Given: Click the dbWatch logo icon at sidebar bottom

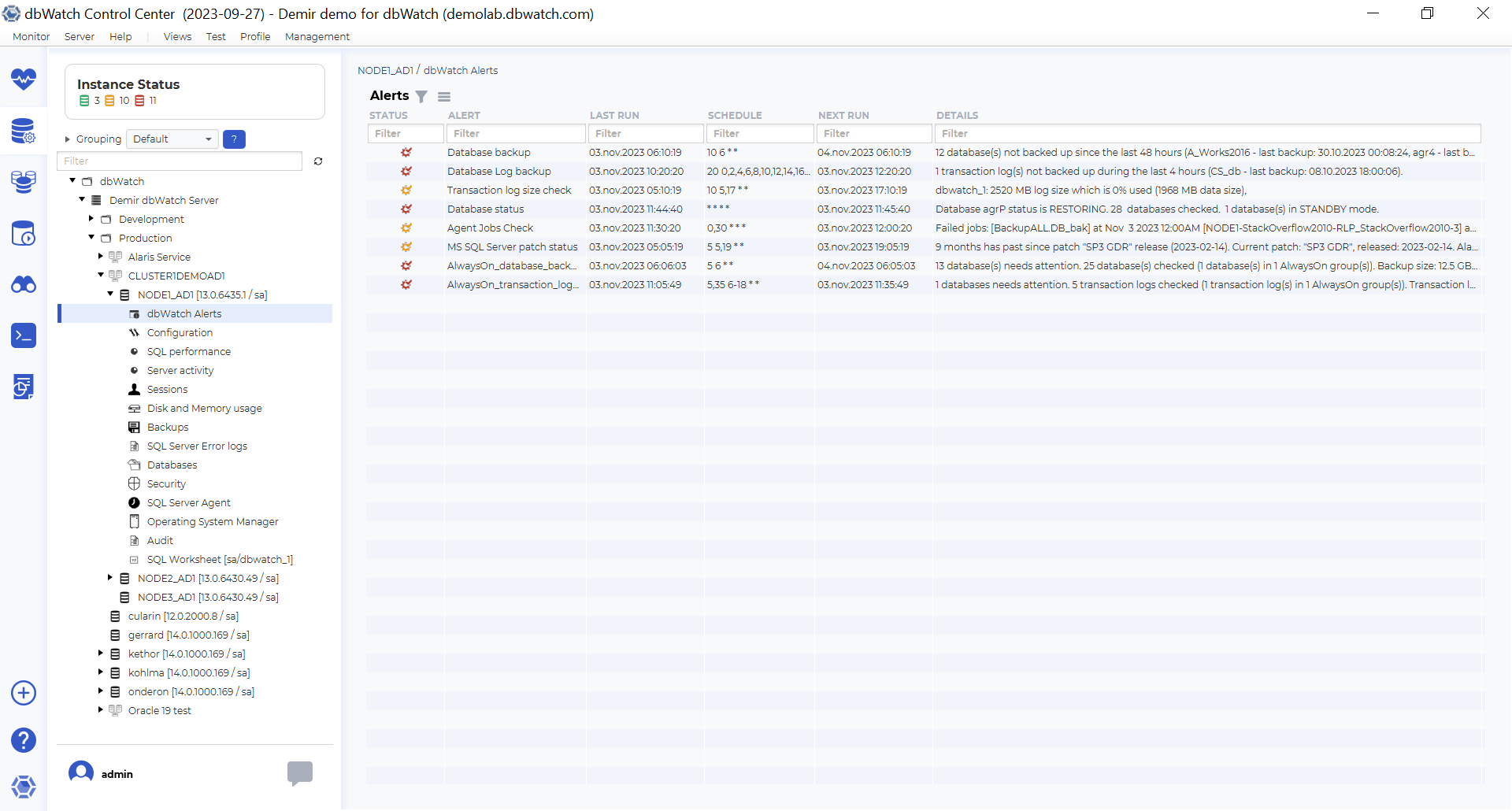Looking at the screenshot, I should click(x=24, y=787).
